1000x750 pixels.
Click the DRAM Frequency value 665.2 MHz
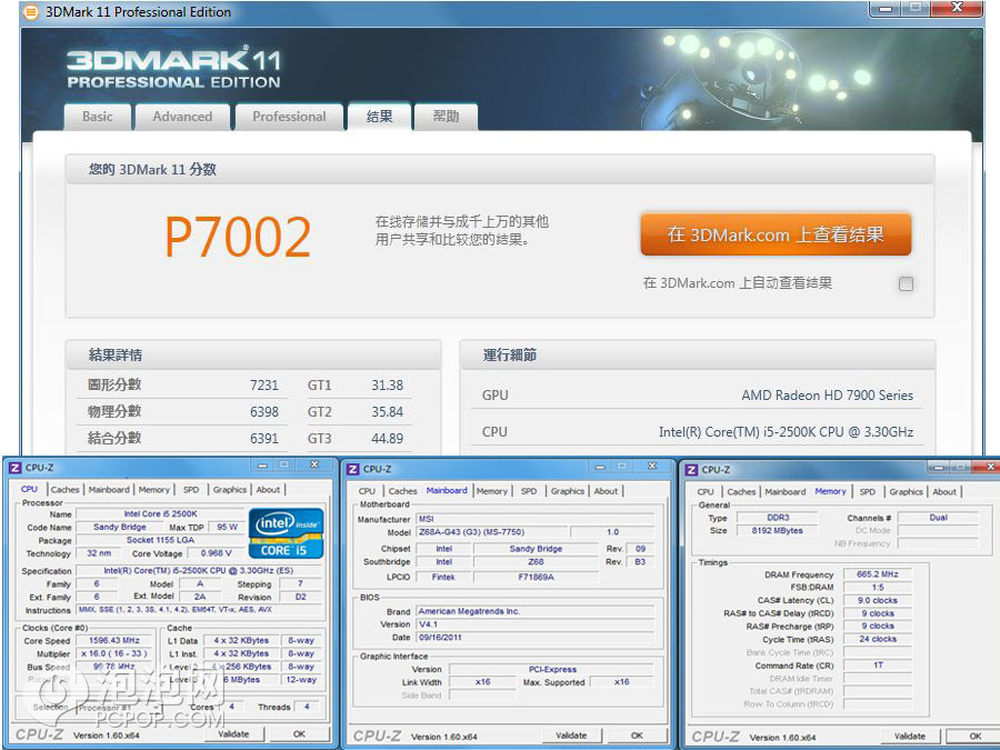pyautogui.click(x=878, y=574)
